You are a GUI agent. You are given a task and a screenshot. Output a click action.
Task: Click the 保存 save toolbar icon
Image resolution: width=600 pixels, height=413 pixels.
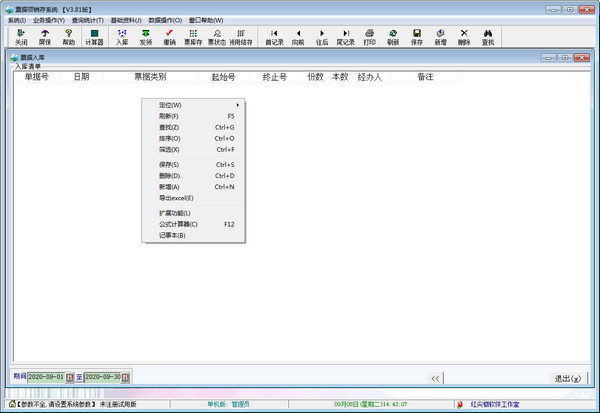coord(417,38)
